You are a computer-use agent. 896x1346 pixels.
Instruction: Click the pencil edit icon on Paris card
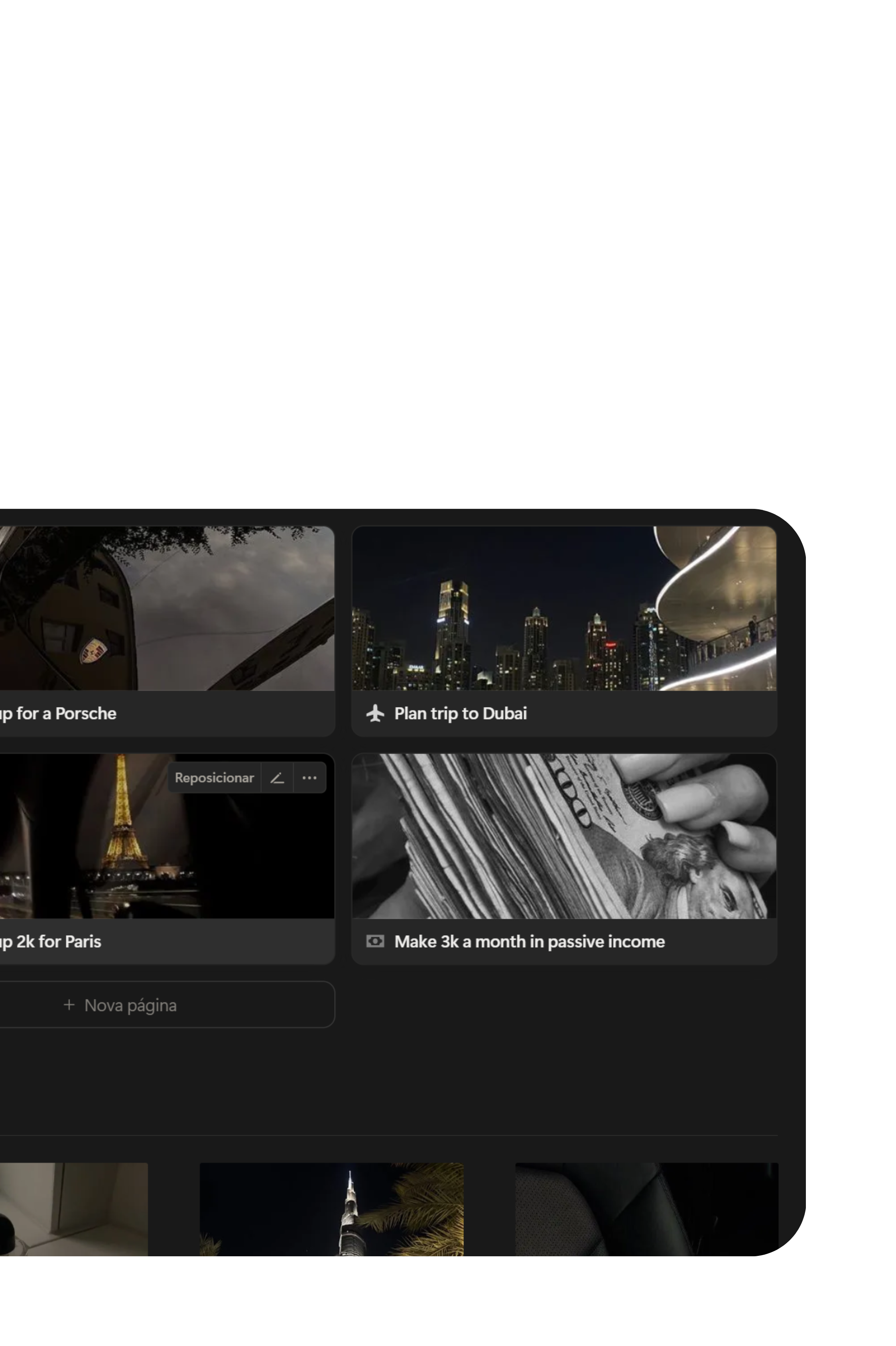point(277,777)
